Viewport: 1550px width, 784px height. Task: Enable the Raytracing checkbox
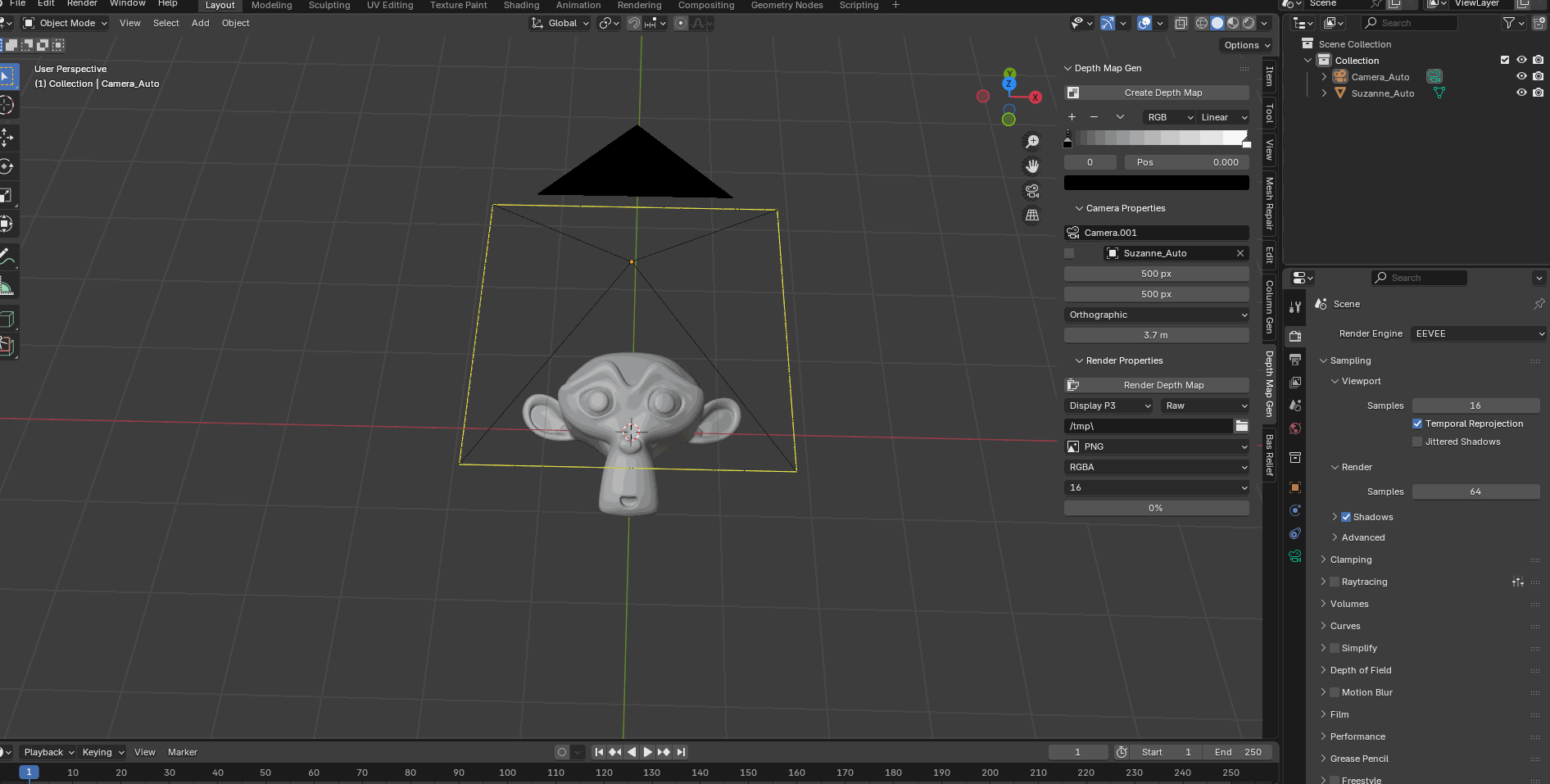coord(1335,582)
